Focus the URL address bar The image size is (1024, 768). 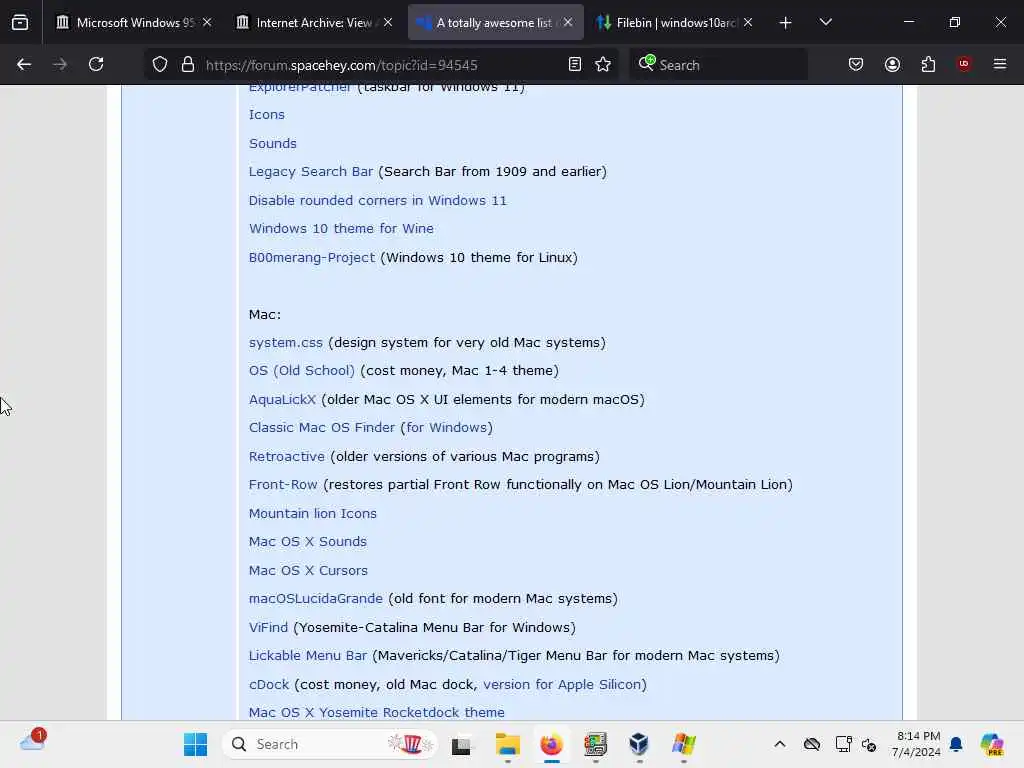coord(379,65)
